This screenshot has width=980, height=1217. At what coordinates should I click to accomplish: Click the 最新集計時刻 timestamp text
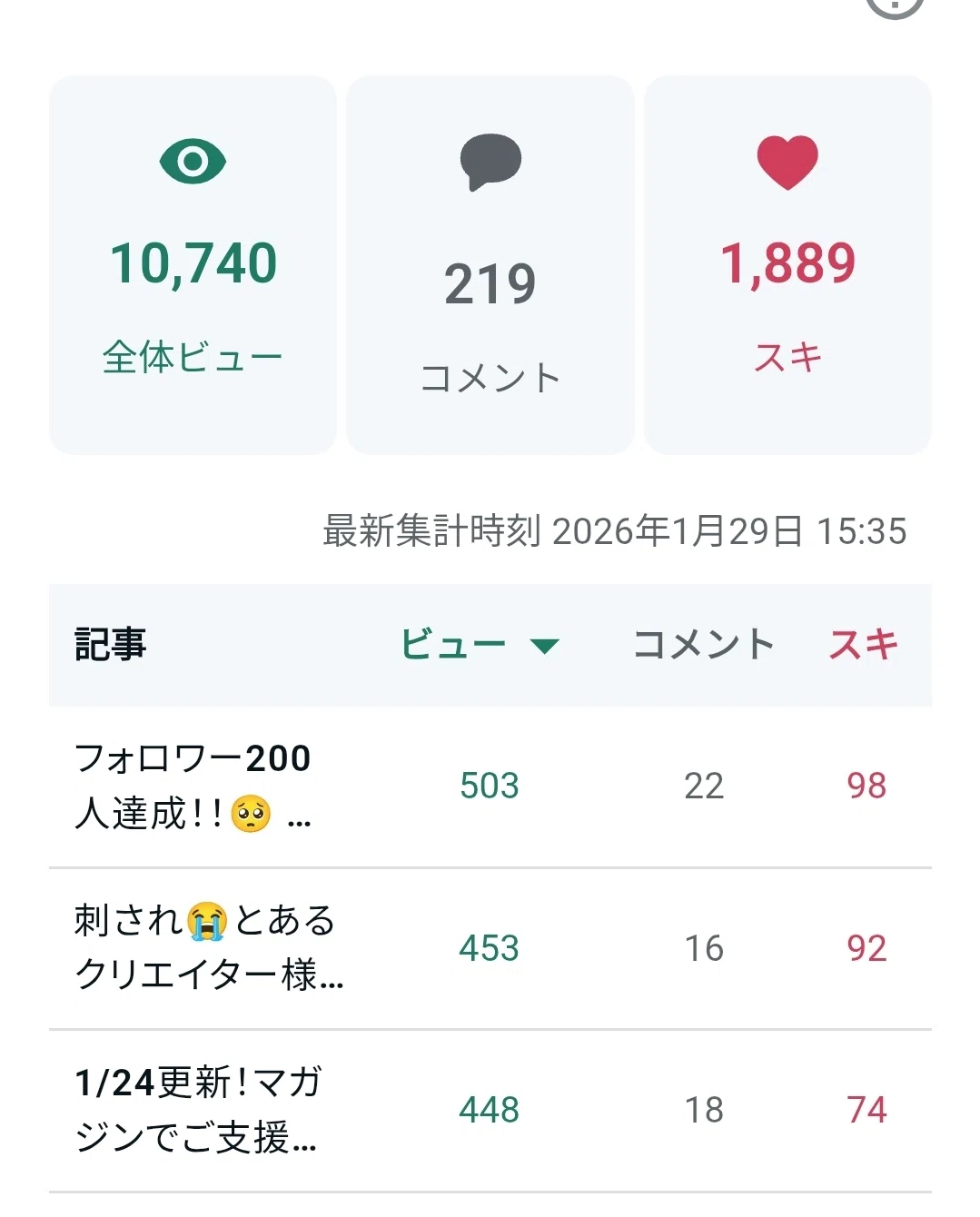pos(615,531)
